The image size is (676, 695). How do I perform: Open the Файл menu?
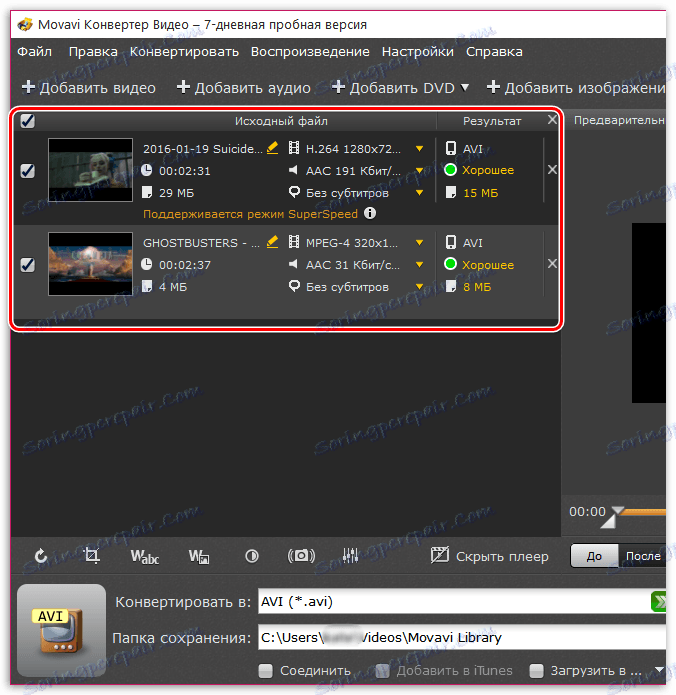click(35, 52)
